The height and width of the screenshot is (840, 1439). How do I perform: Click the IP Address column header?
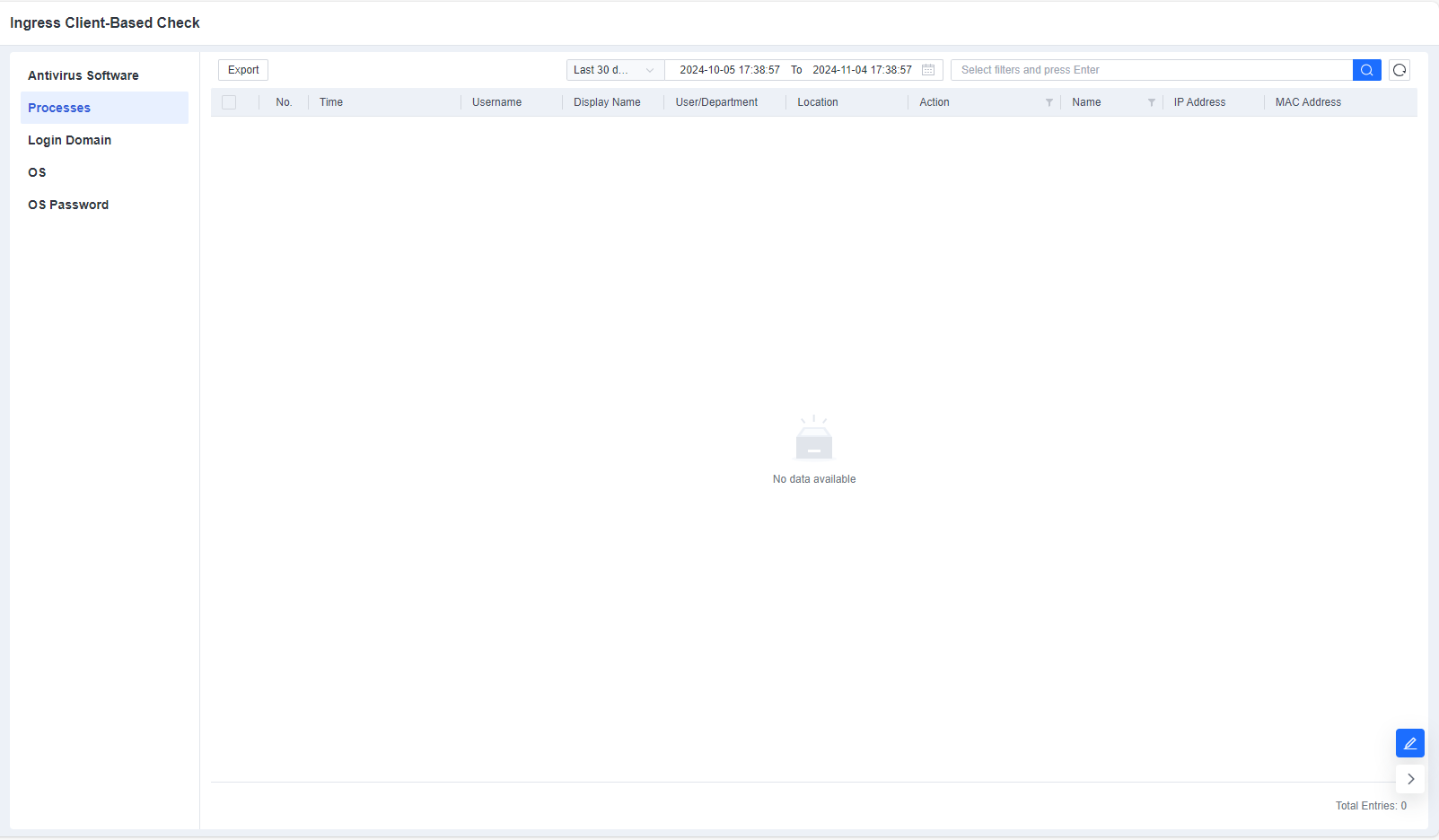coord(1199,102)
